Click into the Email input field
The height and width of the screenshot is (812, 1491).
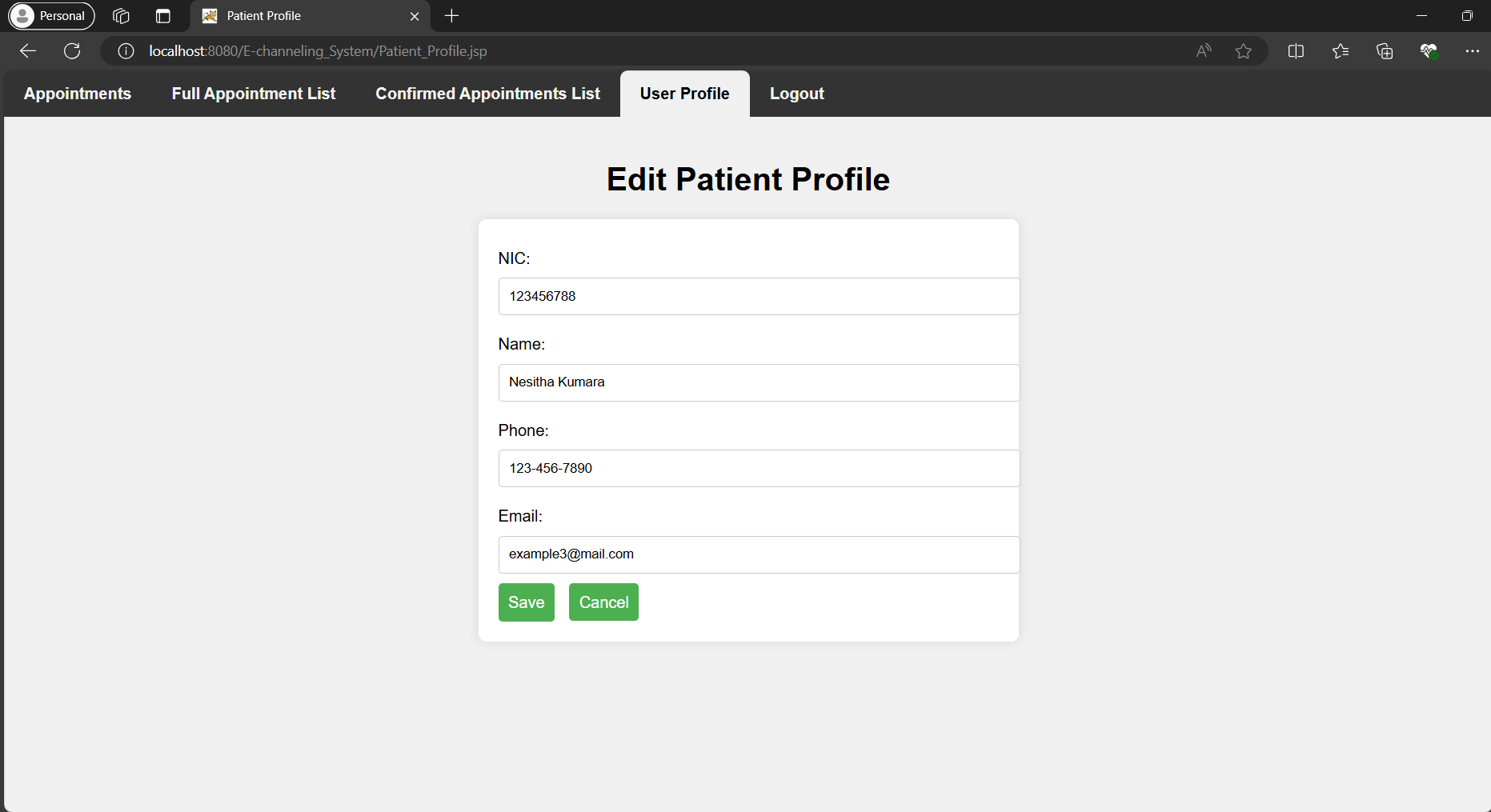pos(758,554)
